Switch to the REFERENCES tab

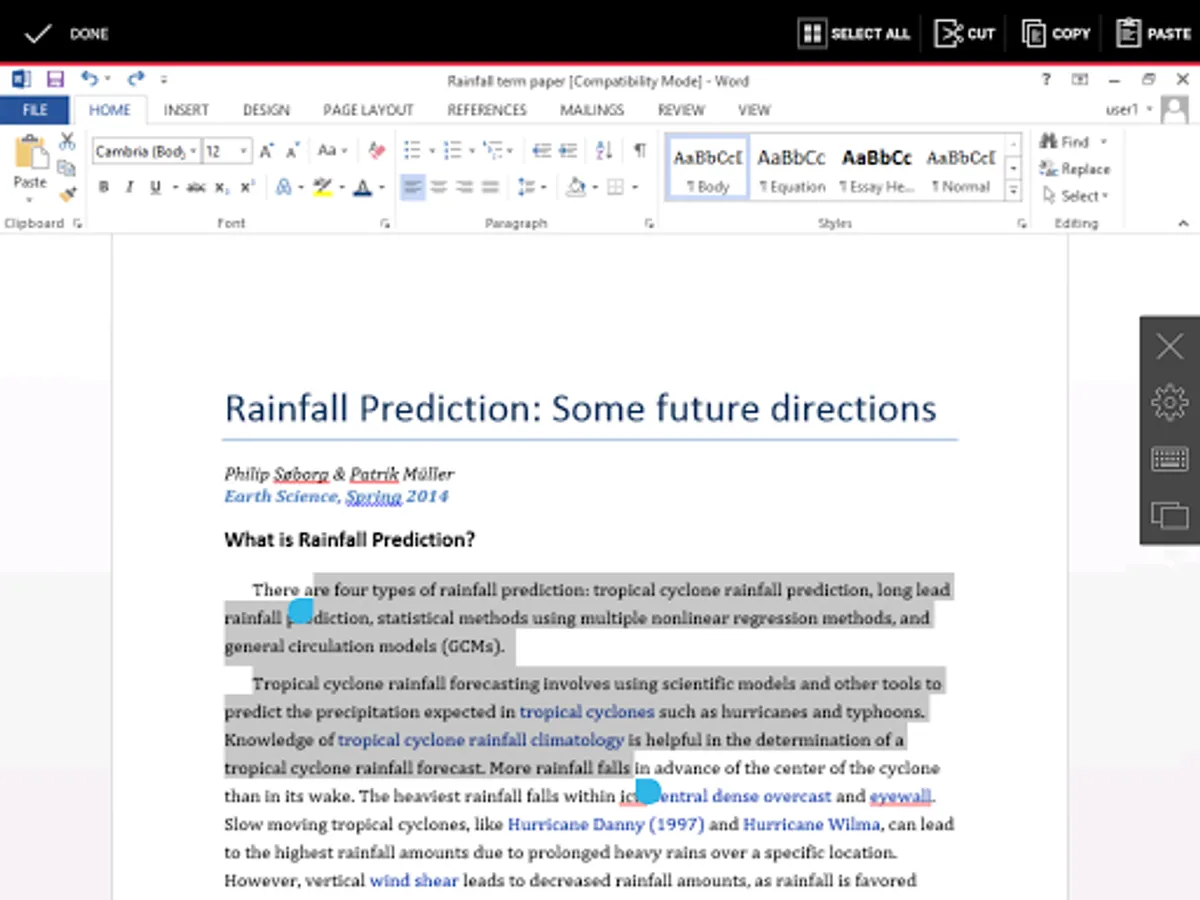487,110
